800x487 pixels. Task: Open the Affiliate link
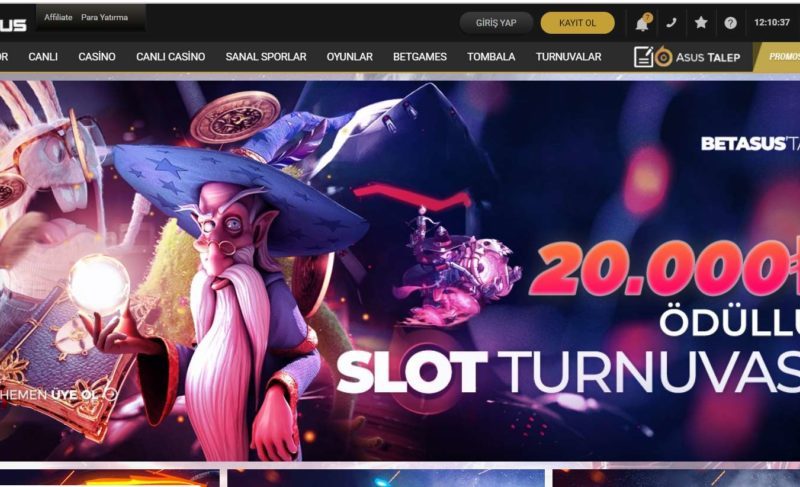point(58,17)
